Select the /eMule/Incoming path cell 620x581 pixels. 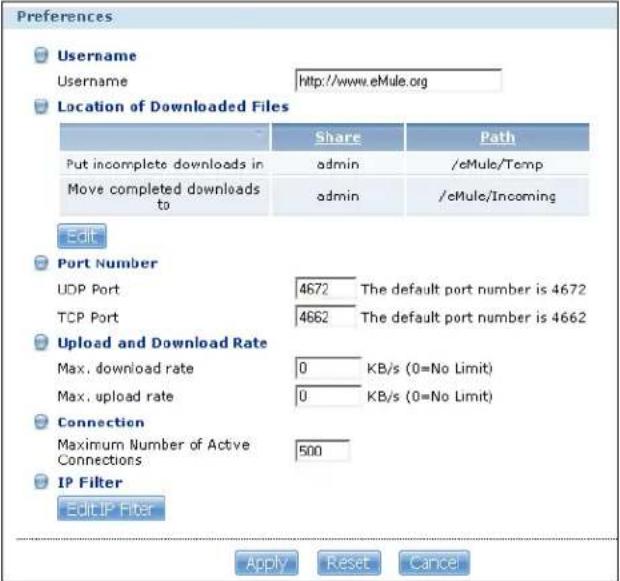pyautogui.click(x=497, y=196)
